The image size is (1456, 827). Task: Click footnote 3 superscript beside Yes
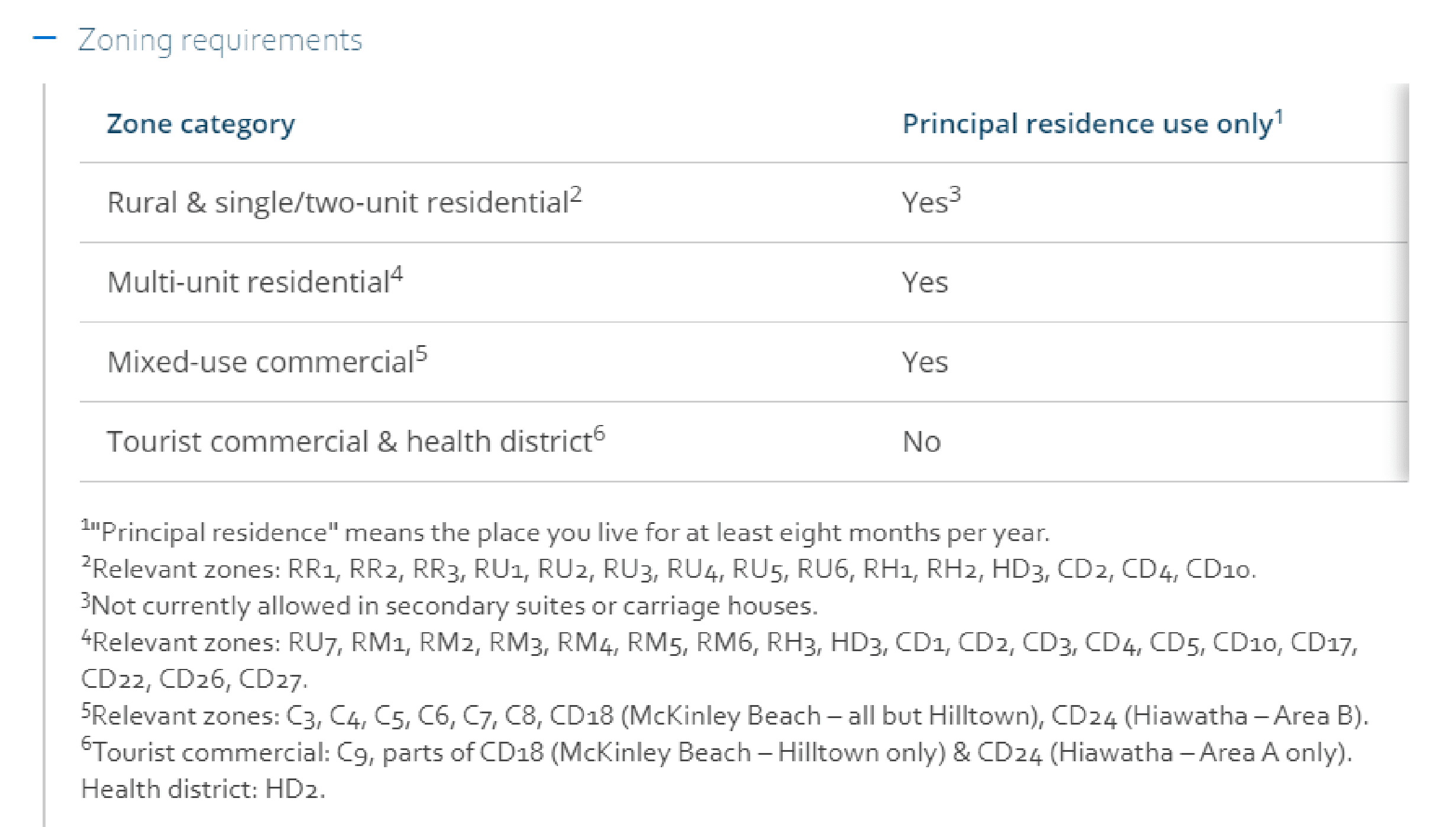click(x=955, y=195)
